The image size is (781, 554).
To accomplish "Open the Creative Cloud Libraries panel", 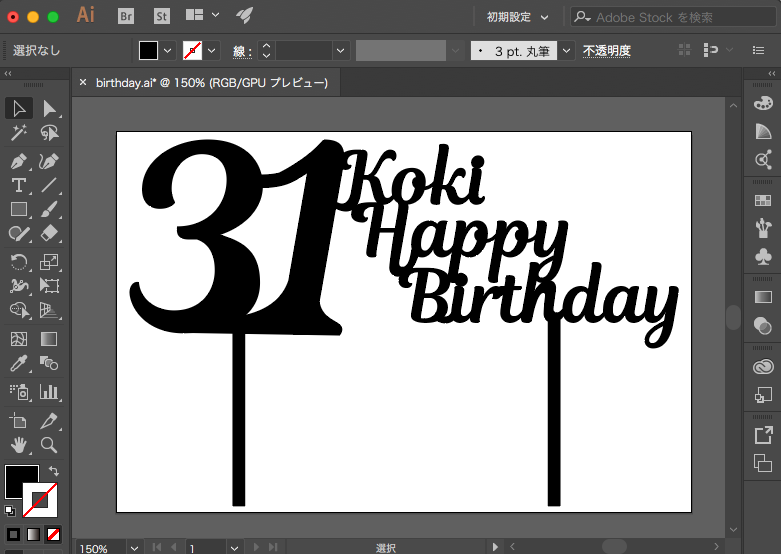I will tap(763, 367).
